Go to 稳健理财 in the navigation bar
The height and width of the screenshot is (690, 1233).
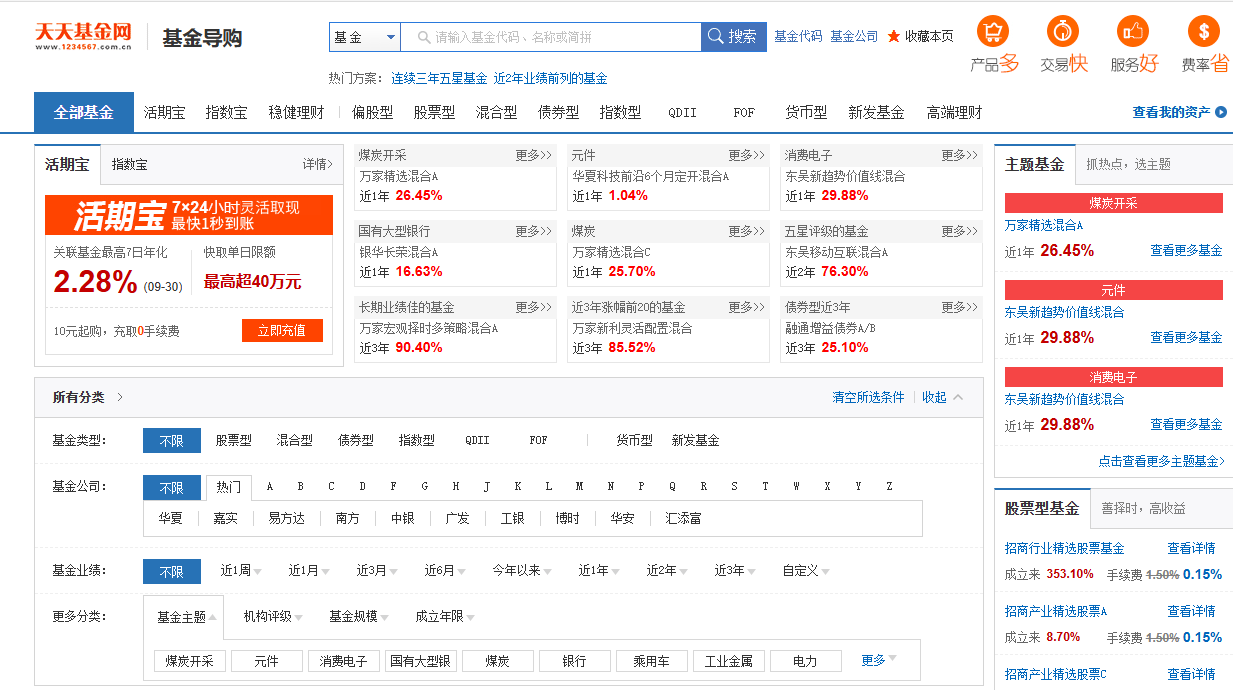coord(296,112)
